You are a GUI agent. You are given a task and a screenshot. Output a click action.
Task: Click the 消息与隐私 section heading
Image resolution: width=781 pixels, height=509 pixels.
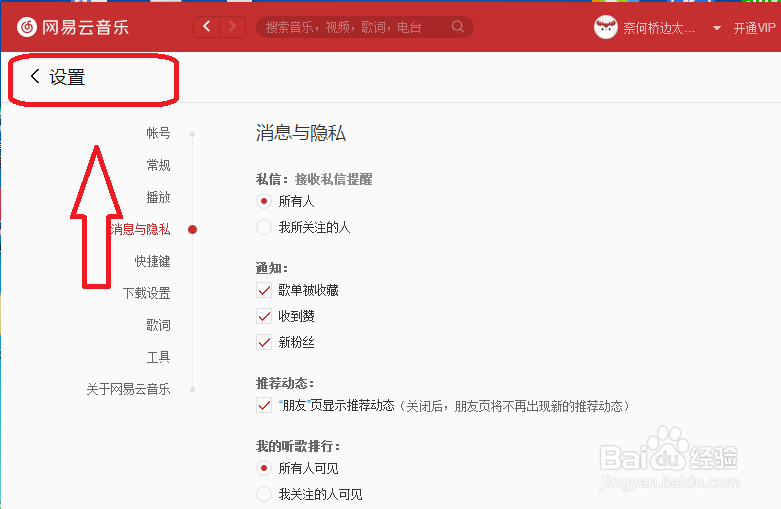tap(301, 133)
